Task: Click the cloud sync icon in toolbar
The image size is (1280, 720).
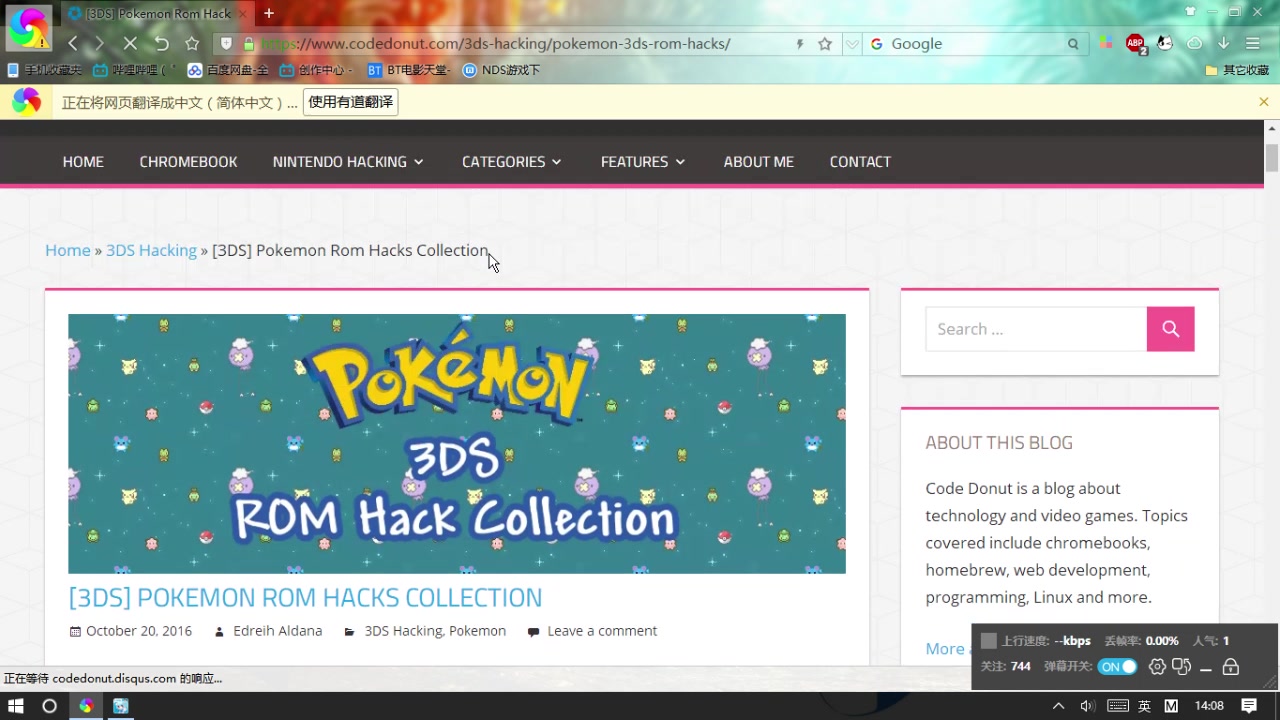Action: click(1194, 43)
